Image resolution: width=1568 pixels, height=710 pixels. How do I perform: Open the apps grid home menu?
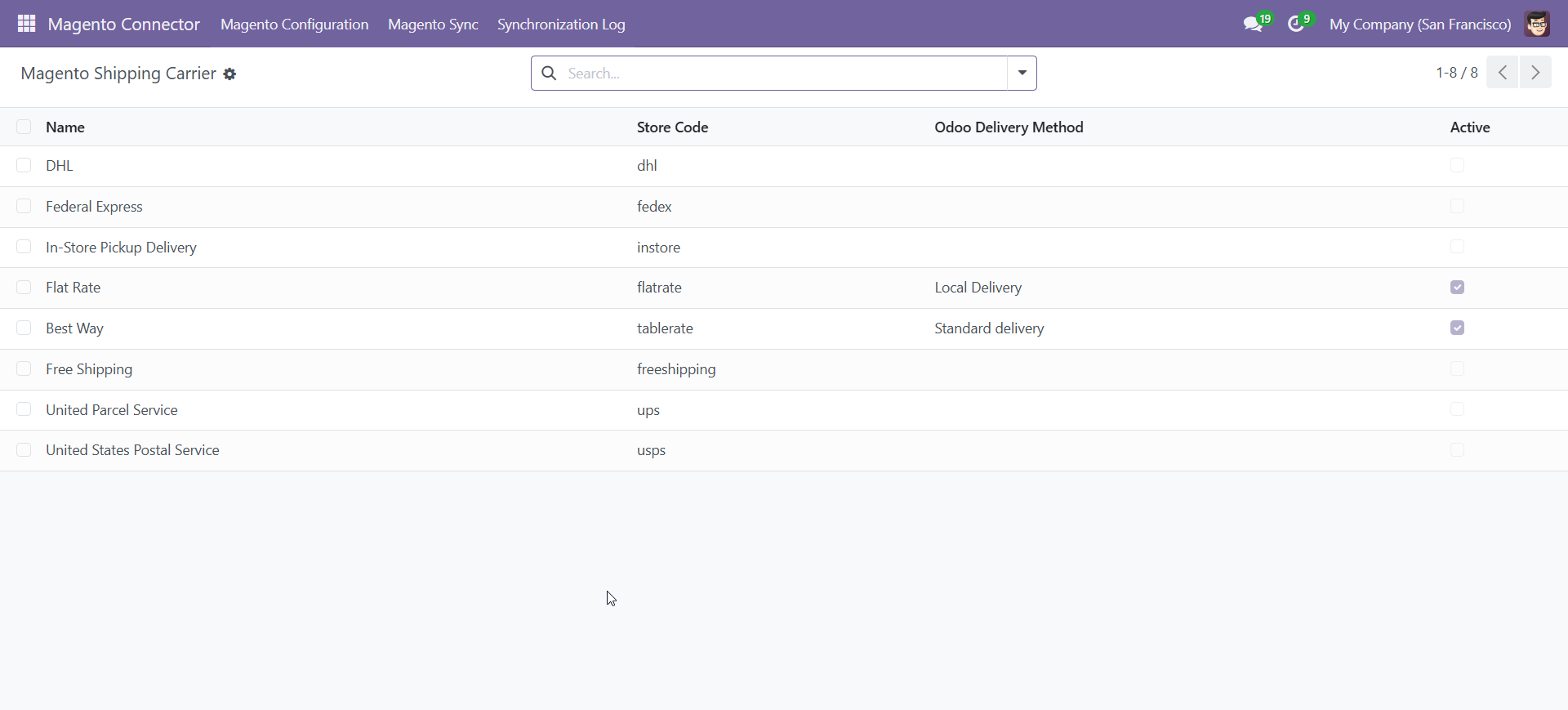tap(26, 24)
